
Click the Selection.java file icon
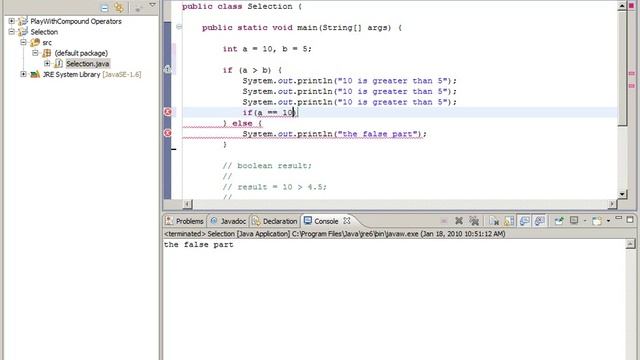click(x=59, y=64)
